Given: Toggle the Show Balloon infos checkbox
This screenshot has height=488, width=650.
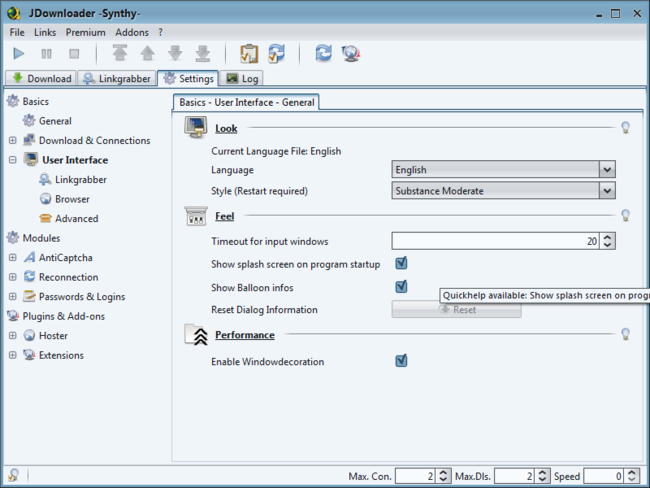Looking at the screenshot, I should (x=401, y=286).
